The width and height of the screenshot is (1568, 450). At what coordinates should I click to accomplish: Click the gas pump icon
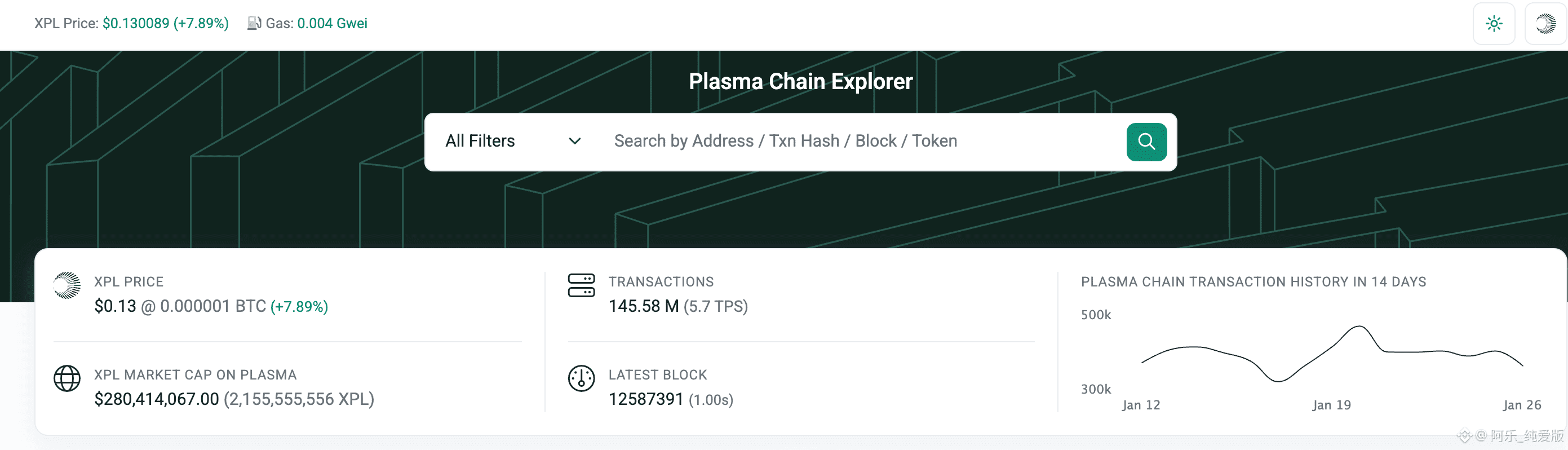pos(254,23)
